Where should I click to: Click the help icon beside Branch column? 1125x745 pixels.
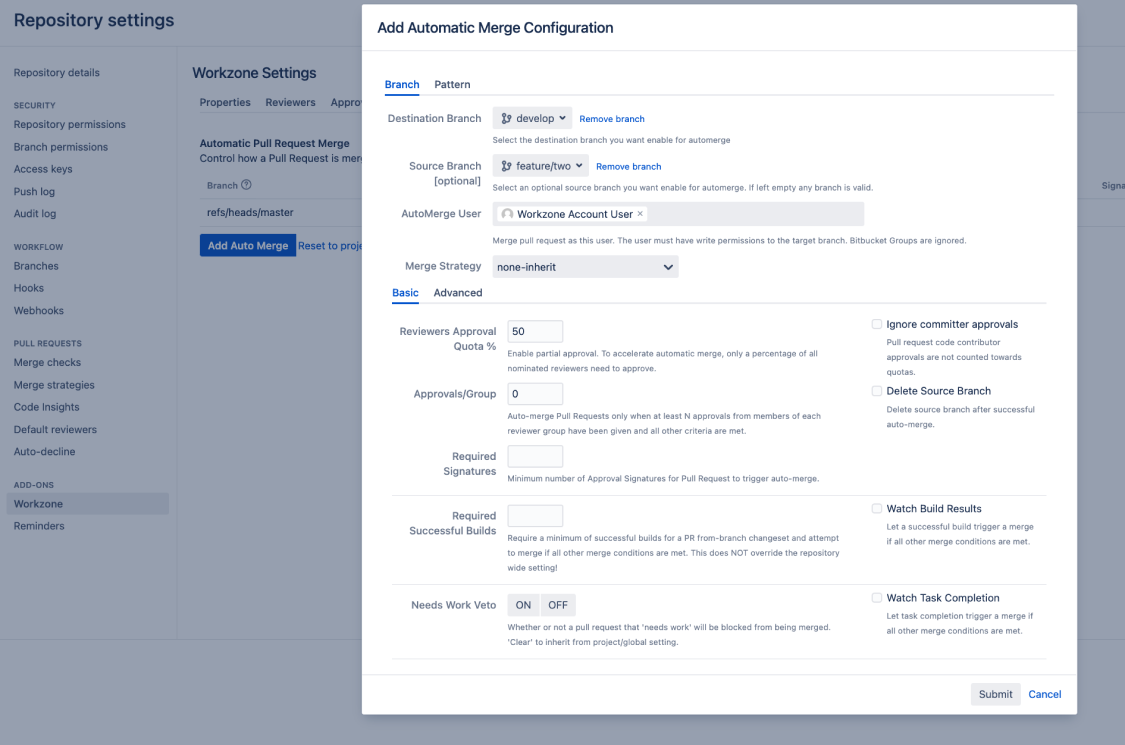[246, 185]
